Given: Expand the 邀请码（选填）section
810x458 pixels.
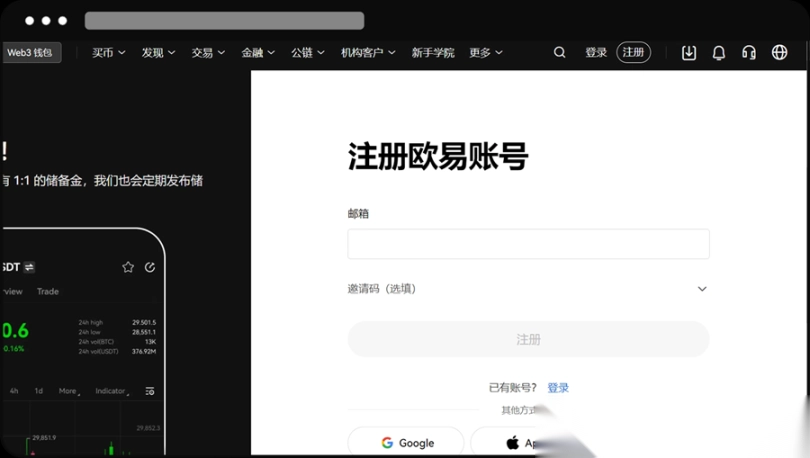Looking at the screenshot, I should click(x=528, y=289).
